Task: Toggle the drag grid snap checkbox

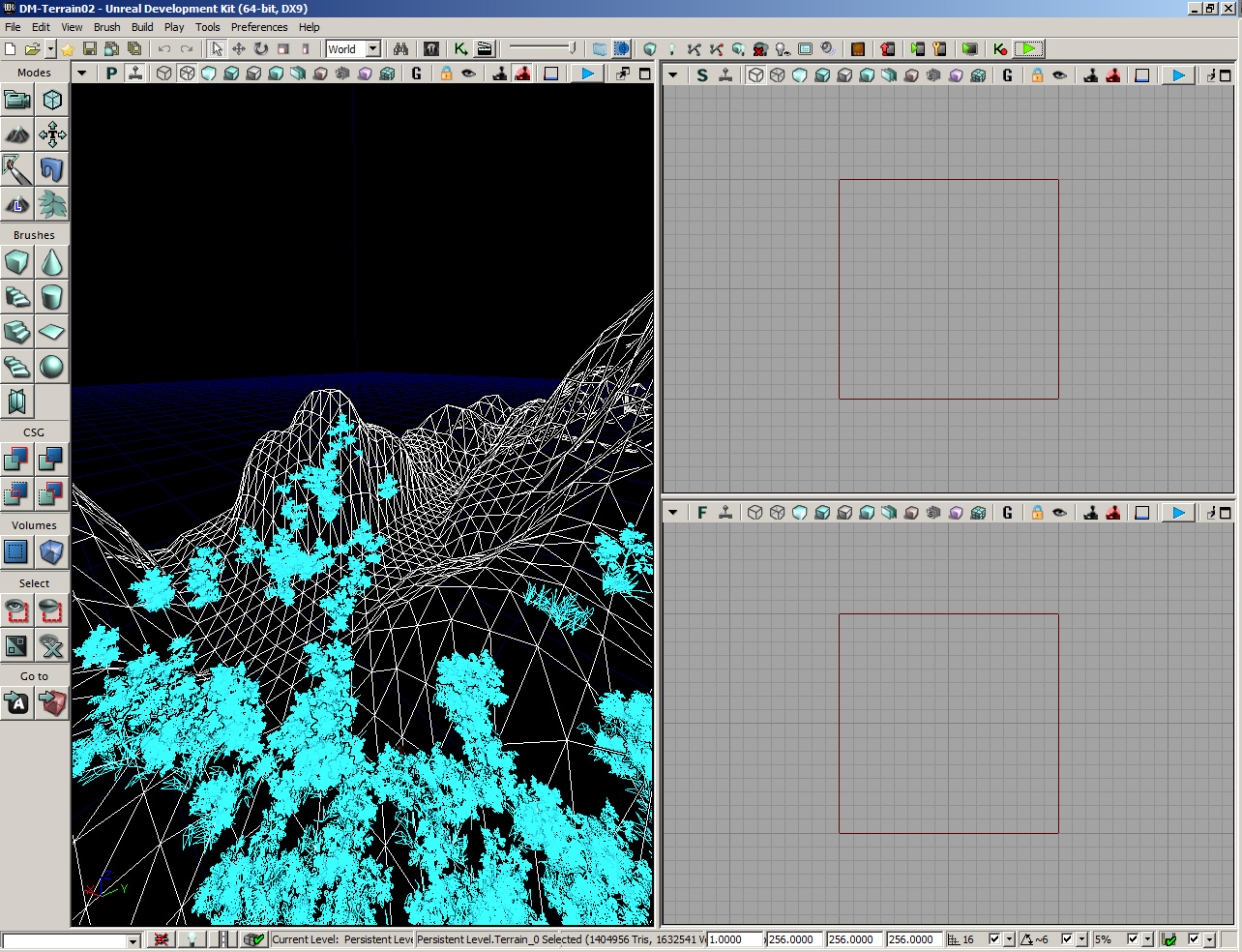Action: [x=993, y=938]
